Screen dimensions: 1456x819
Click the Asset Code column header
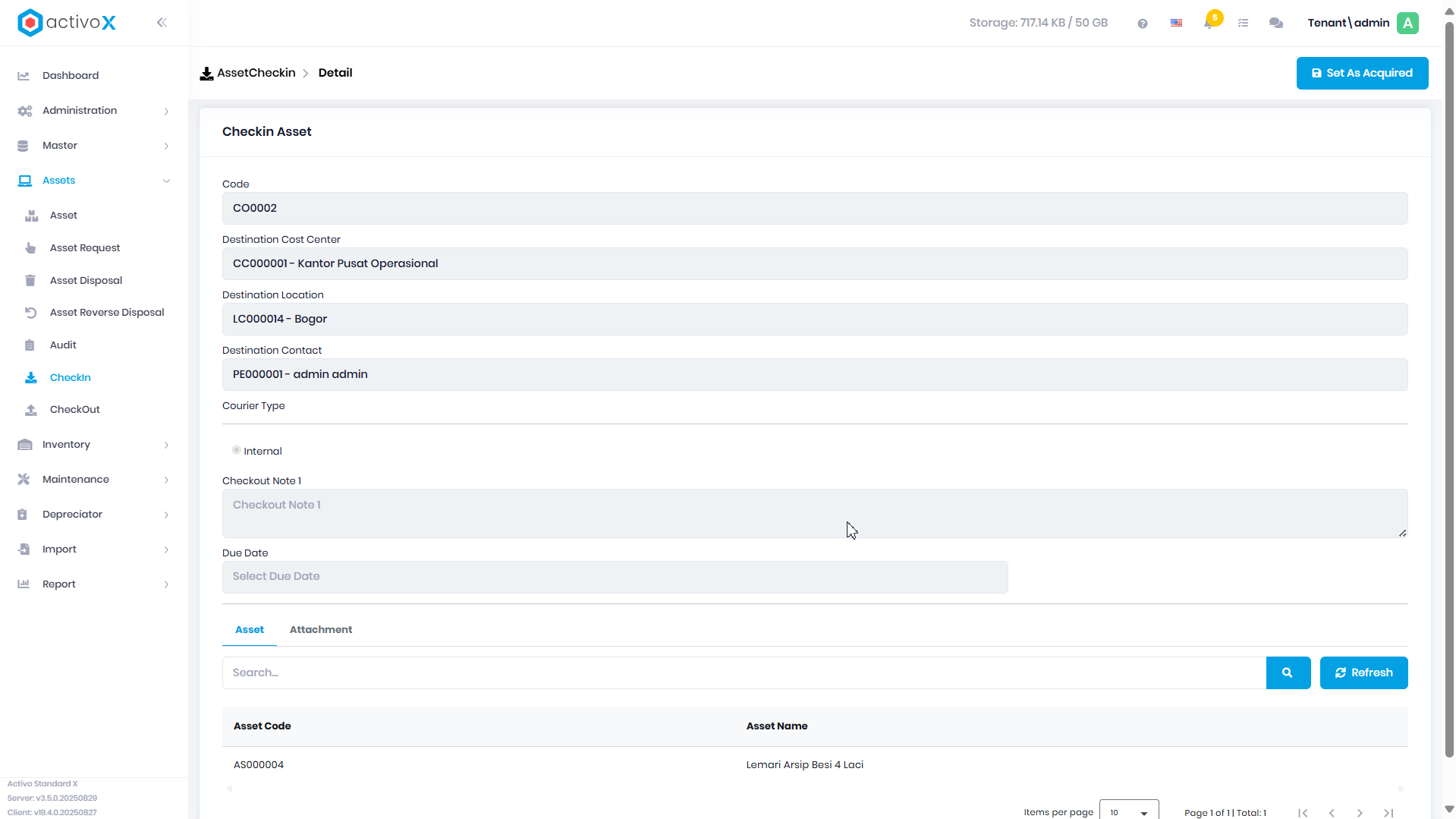[x=262, y=726]
